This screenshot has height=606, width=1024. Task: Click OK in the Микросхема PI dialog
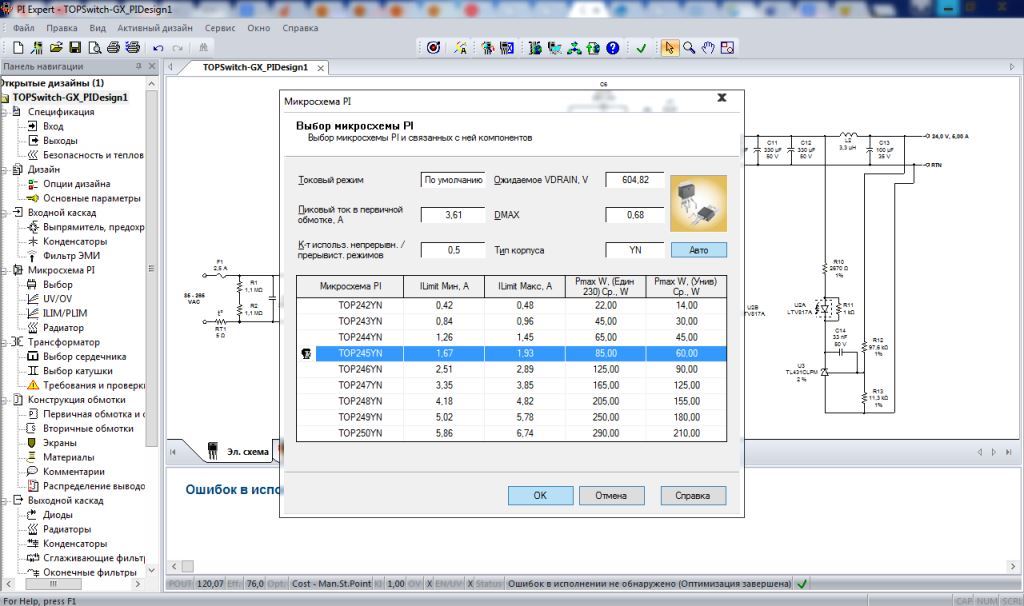click(x=540, y=496)
